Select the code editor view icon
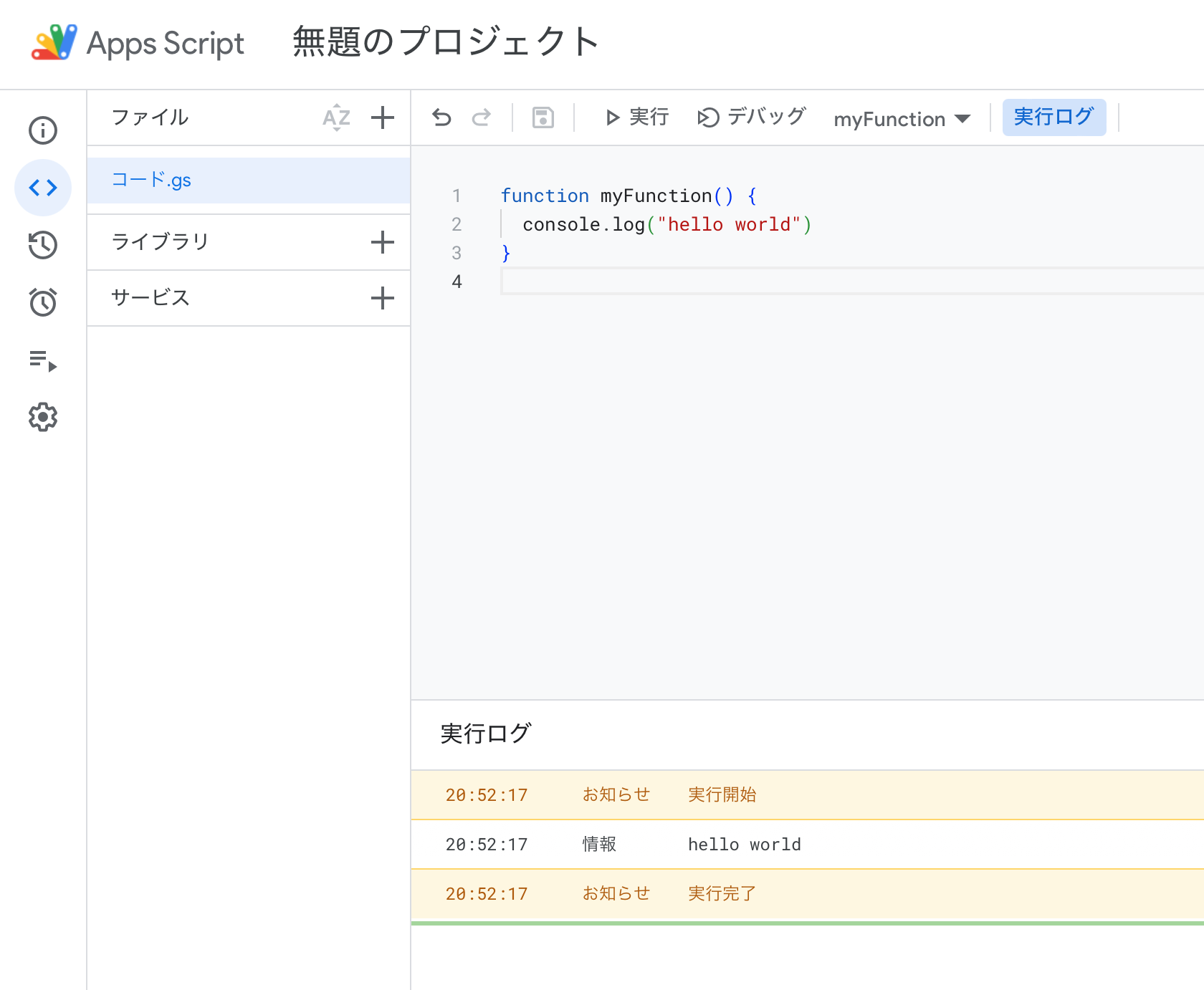This screenshot has width=1204, height=990. coord(43,188)
